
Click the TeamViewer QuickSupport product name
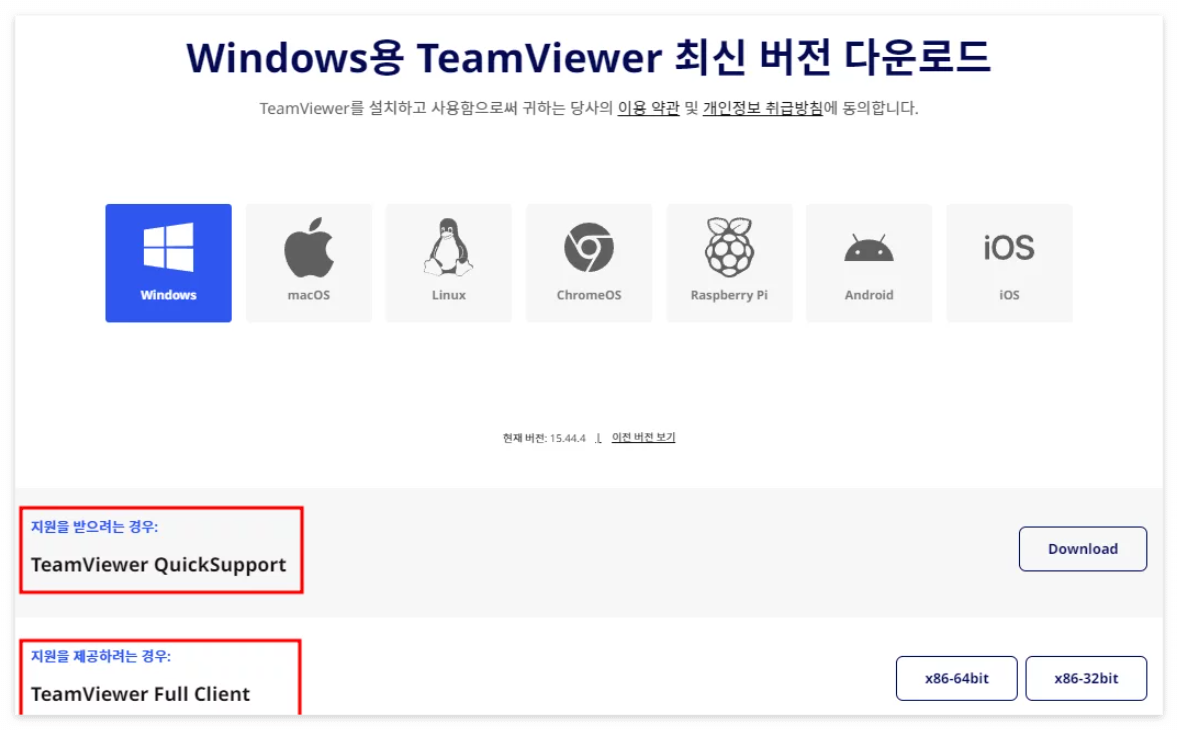(x=158, y=564)
